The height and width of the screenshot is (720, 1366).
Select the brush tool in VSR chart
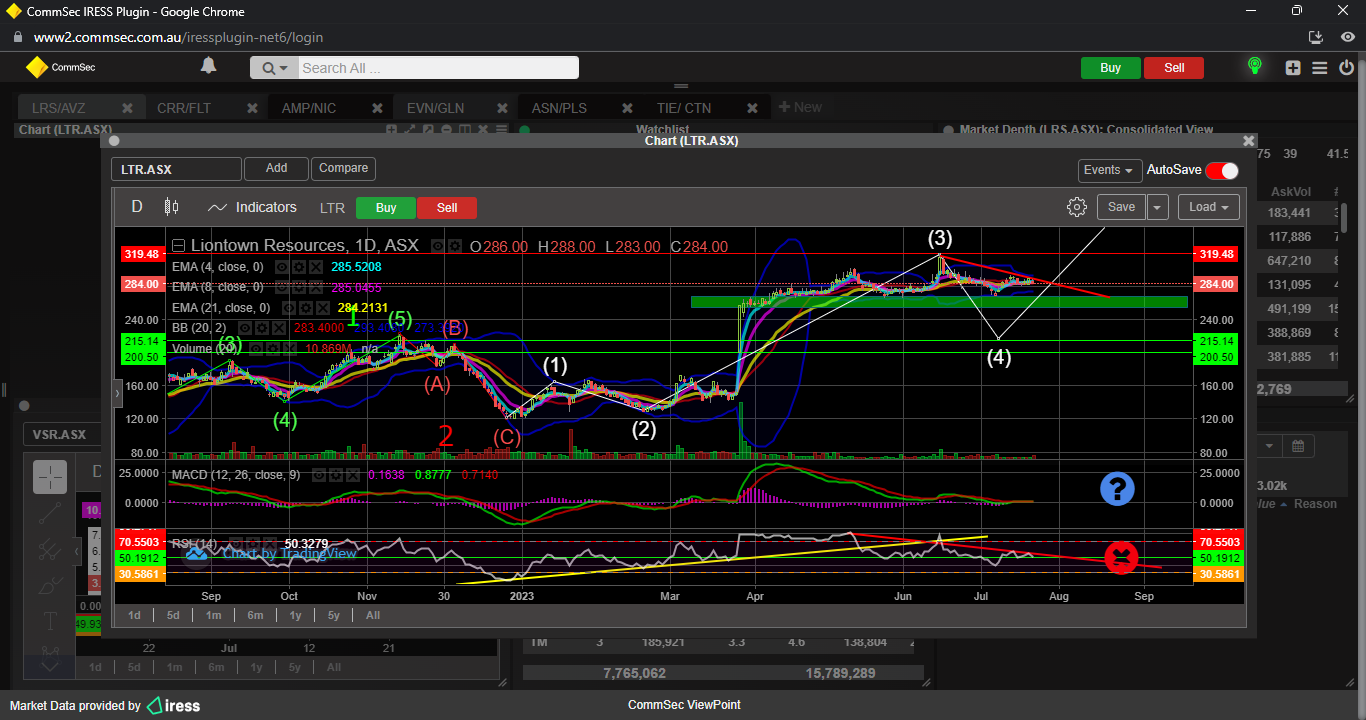[x=50, y=585]
